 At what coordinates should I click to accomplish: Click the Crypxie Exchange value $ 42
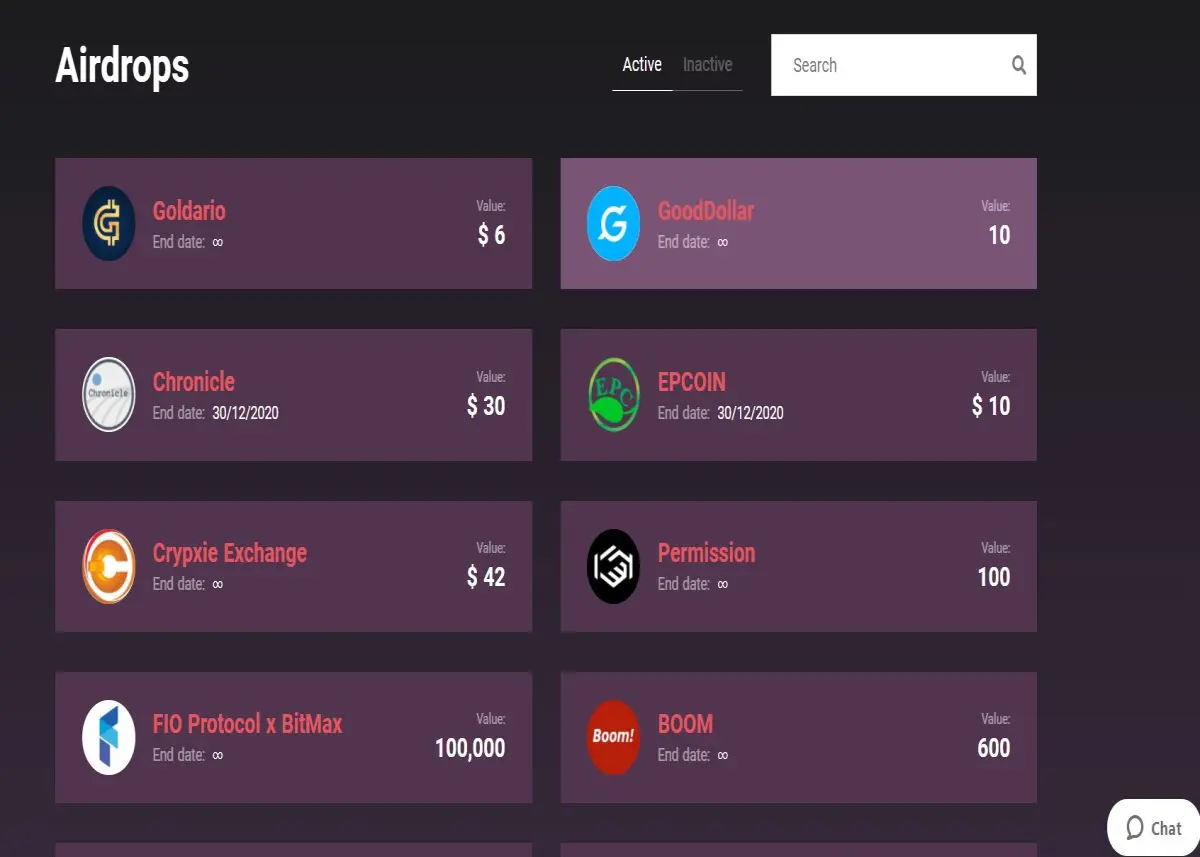(x=486, y=577)
